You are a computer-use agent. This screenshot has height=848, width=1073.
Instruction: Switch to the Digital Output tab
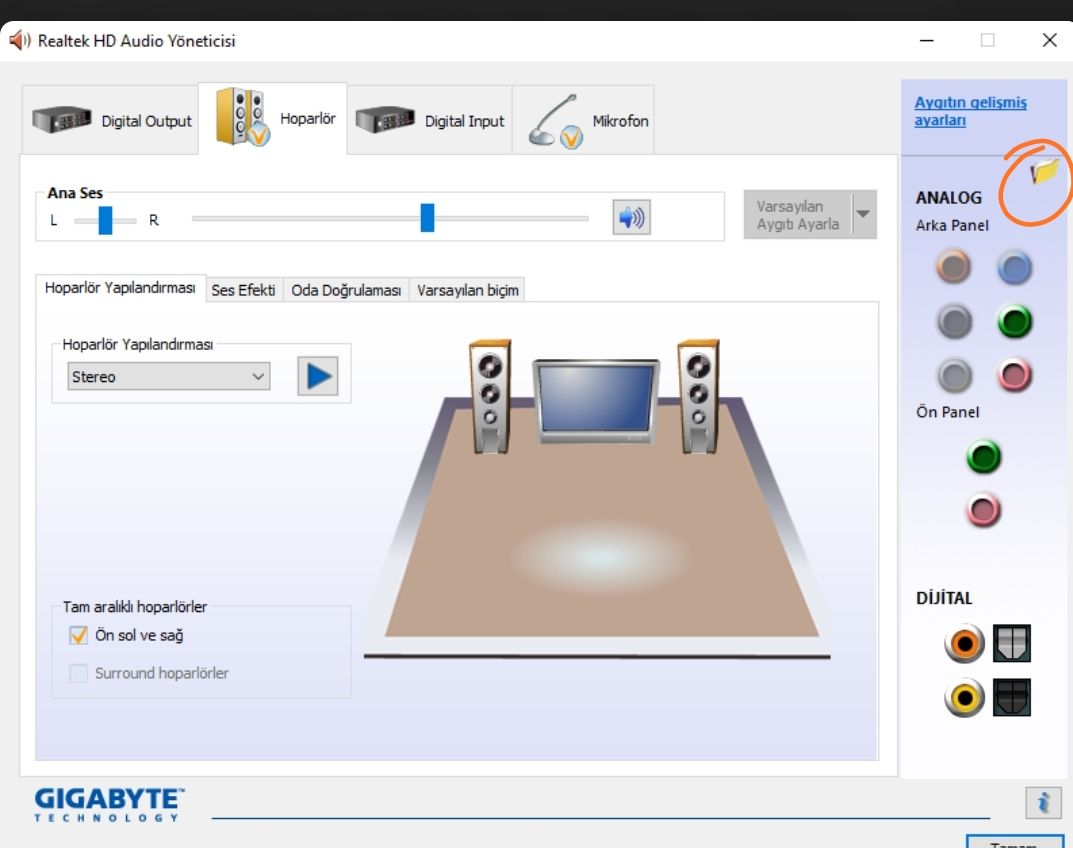pos(111,120)
